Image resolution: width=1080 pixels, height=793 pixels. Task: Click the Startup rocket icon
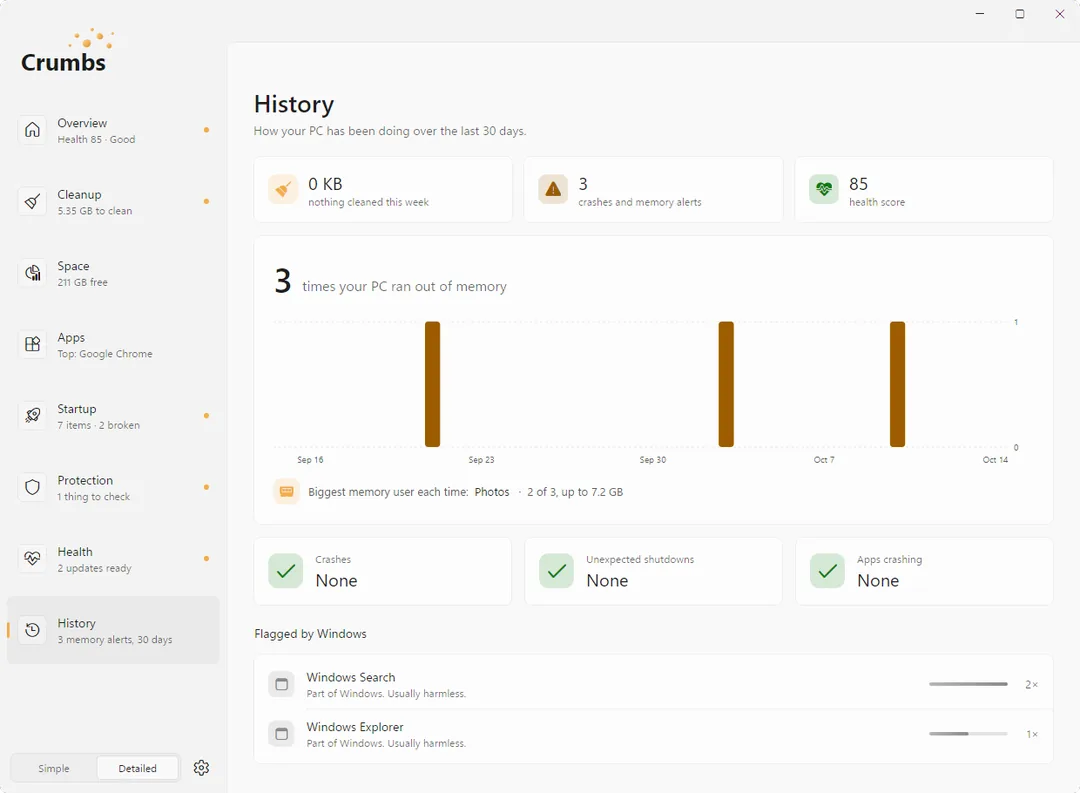point(32,415)
